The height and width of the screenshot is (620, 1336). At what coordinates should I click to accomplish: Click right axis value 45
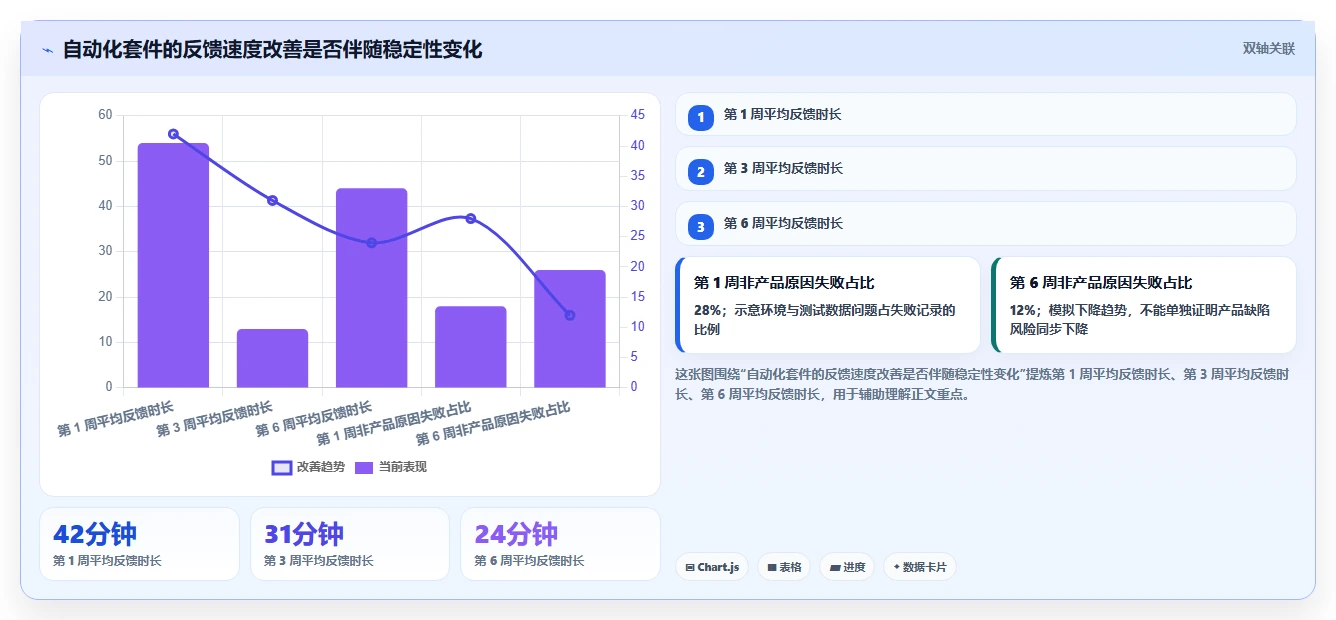[x=637, y=115]
